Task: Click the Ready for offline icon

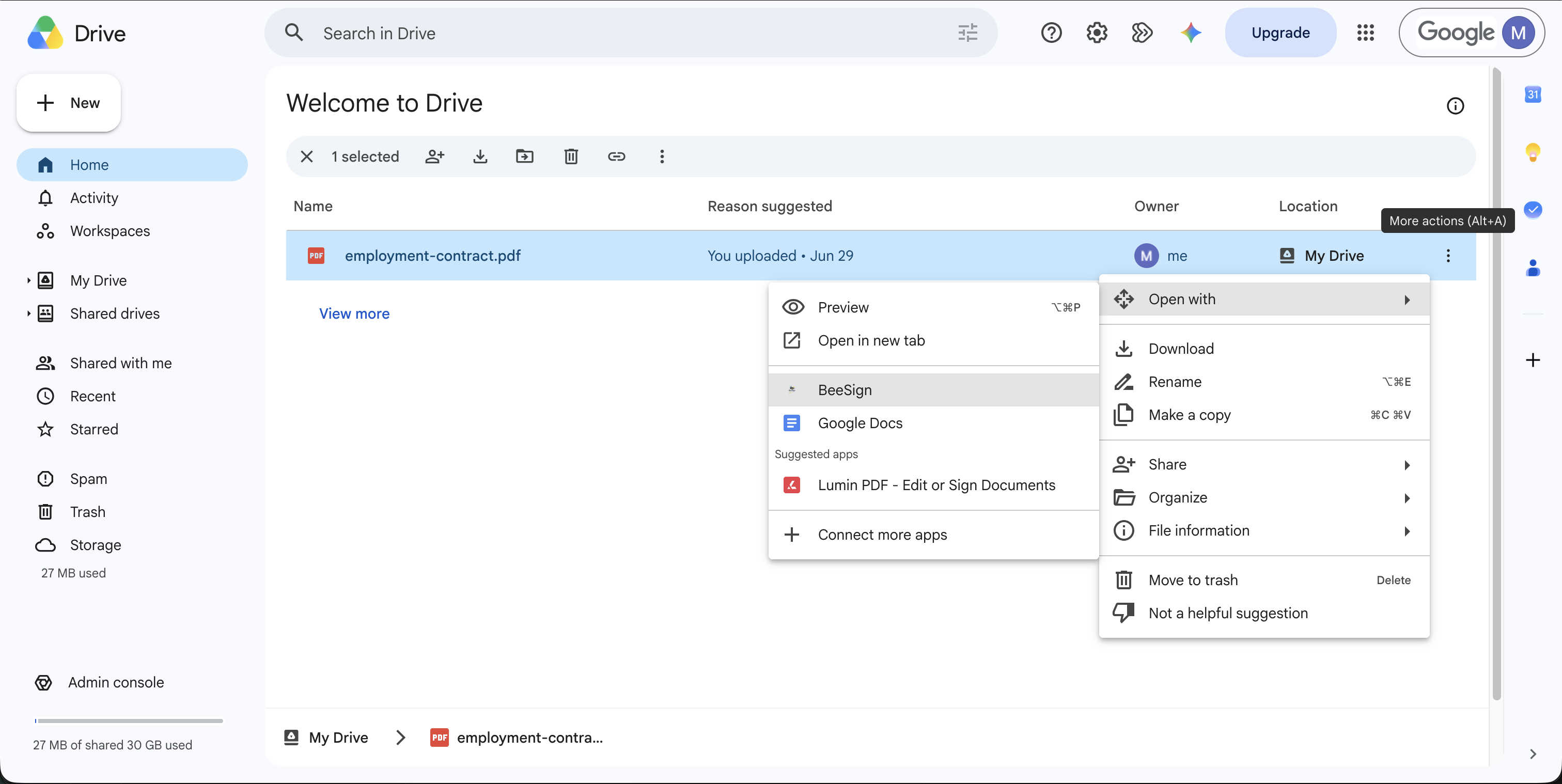Action: [x=1142, y=33]
